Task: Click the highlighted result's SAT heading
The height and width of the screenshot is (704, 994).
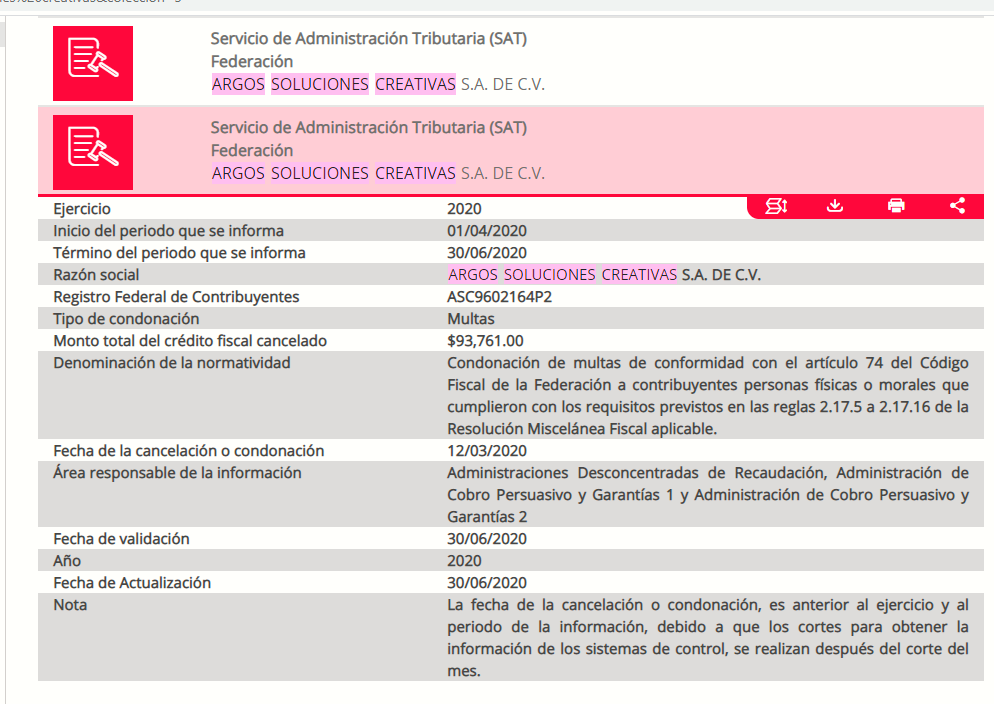Action: [368, 127]
